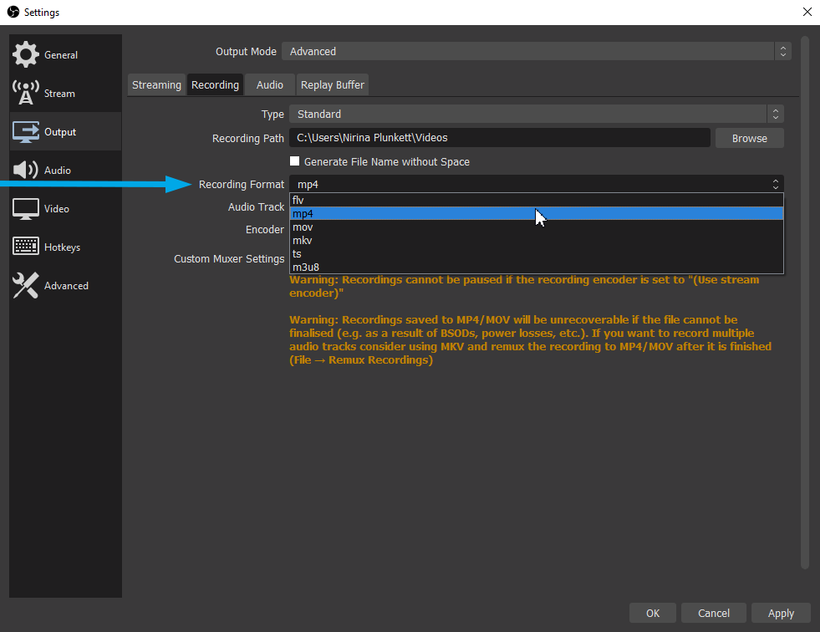Image resolution: width=820 pixels, height=632 pixels.
Task: Click the Cancel button
Action: [713, 613]
